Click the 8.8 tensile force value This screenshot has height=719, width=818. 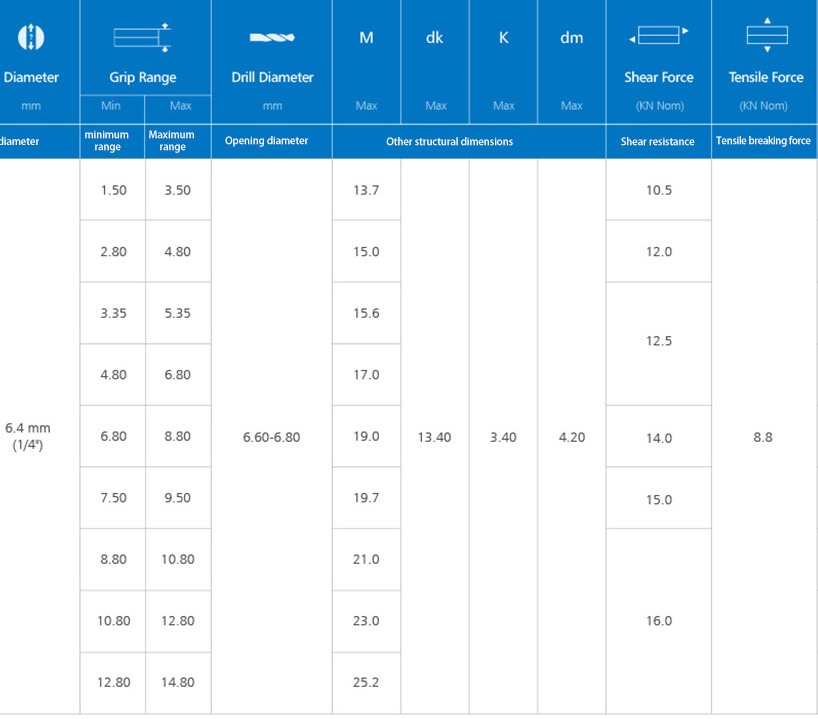coord(763,437)
